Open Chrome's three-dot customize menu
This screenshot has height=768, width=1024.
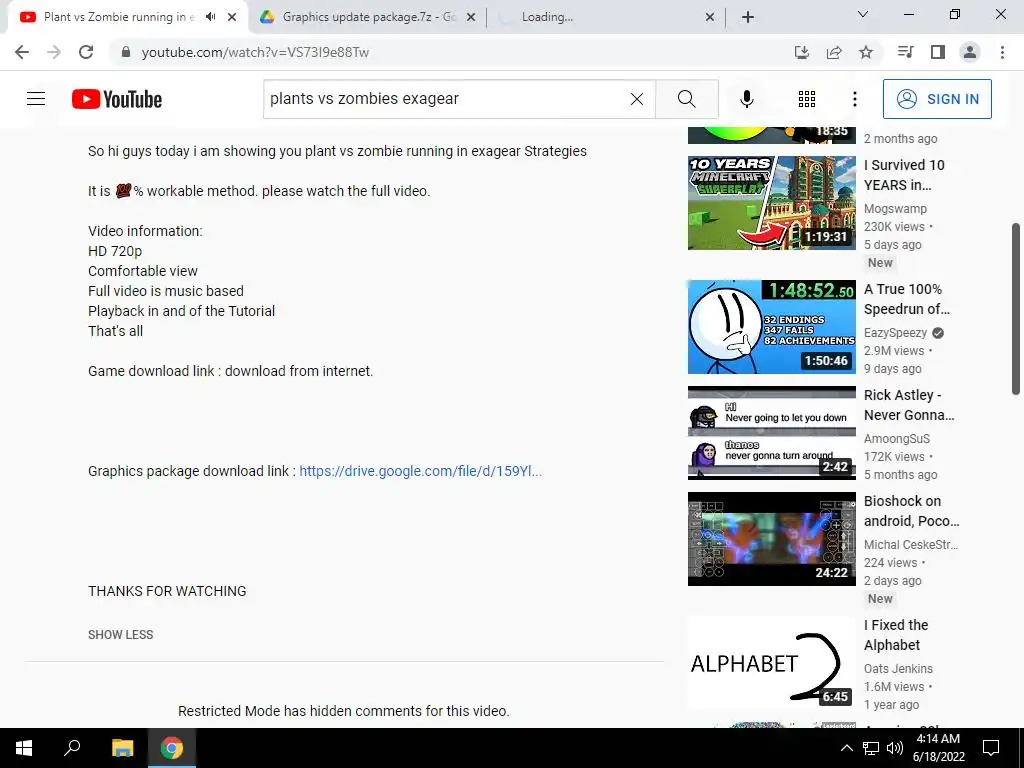coord(1002,52)
